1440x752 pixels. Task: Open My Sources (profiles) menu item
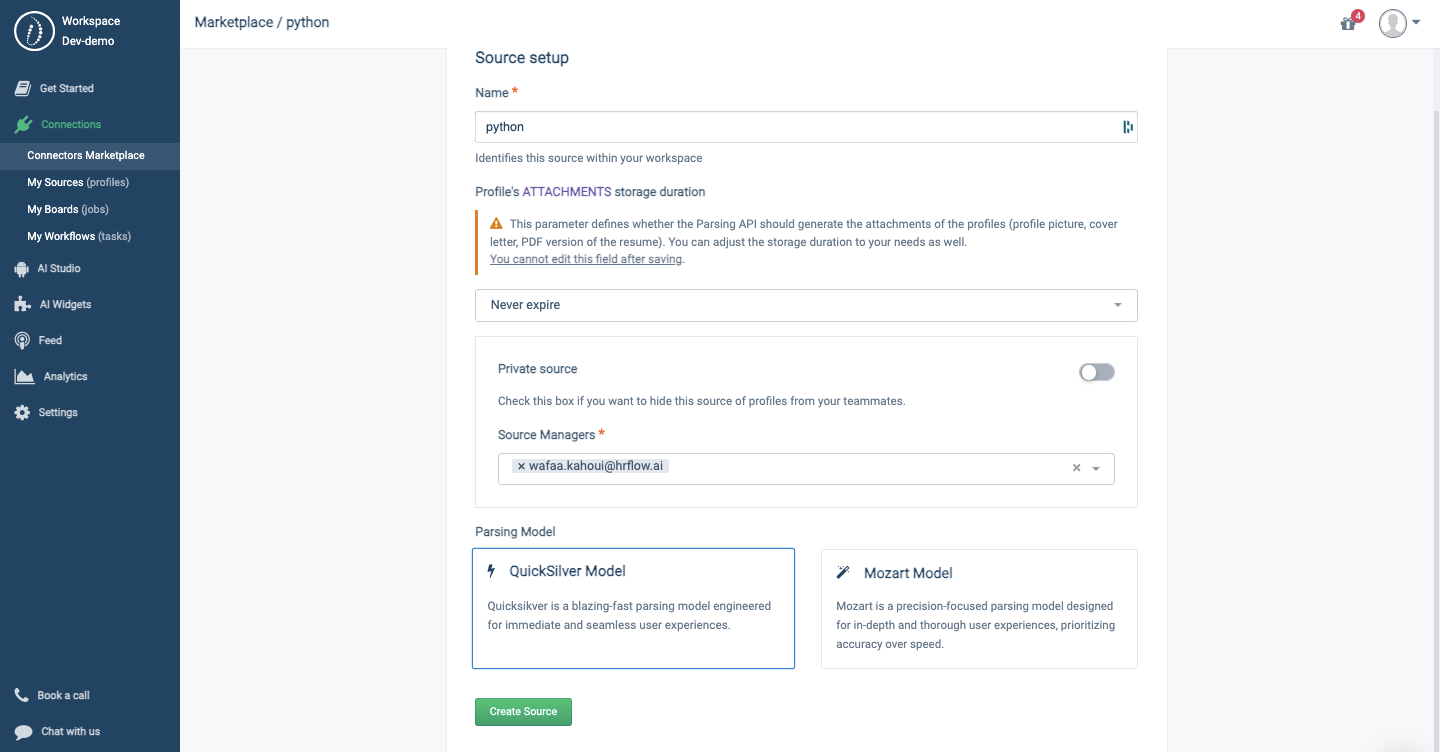pyautogui.click(x=78, y=183)
